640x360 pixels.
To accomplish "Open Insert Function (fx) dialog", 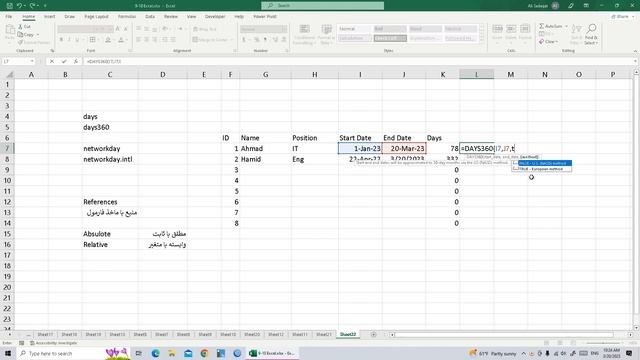I will (x=76, y=61).
